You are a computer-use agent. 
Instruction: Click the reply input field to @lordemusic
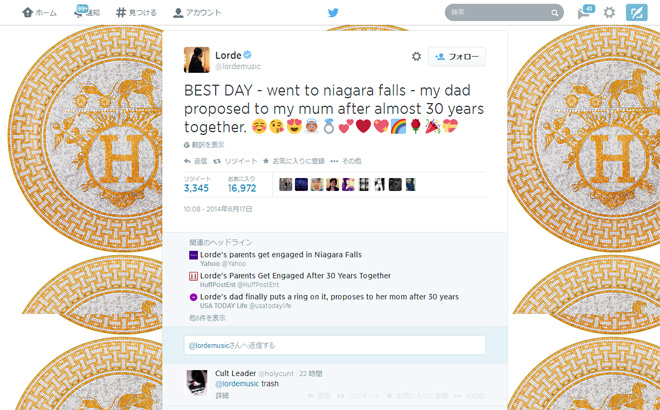tap(335, 345)
